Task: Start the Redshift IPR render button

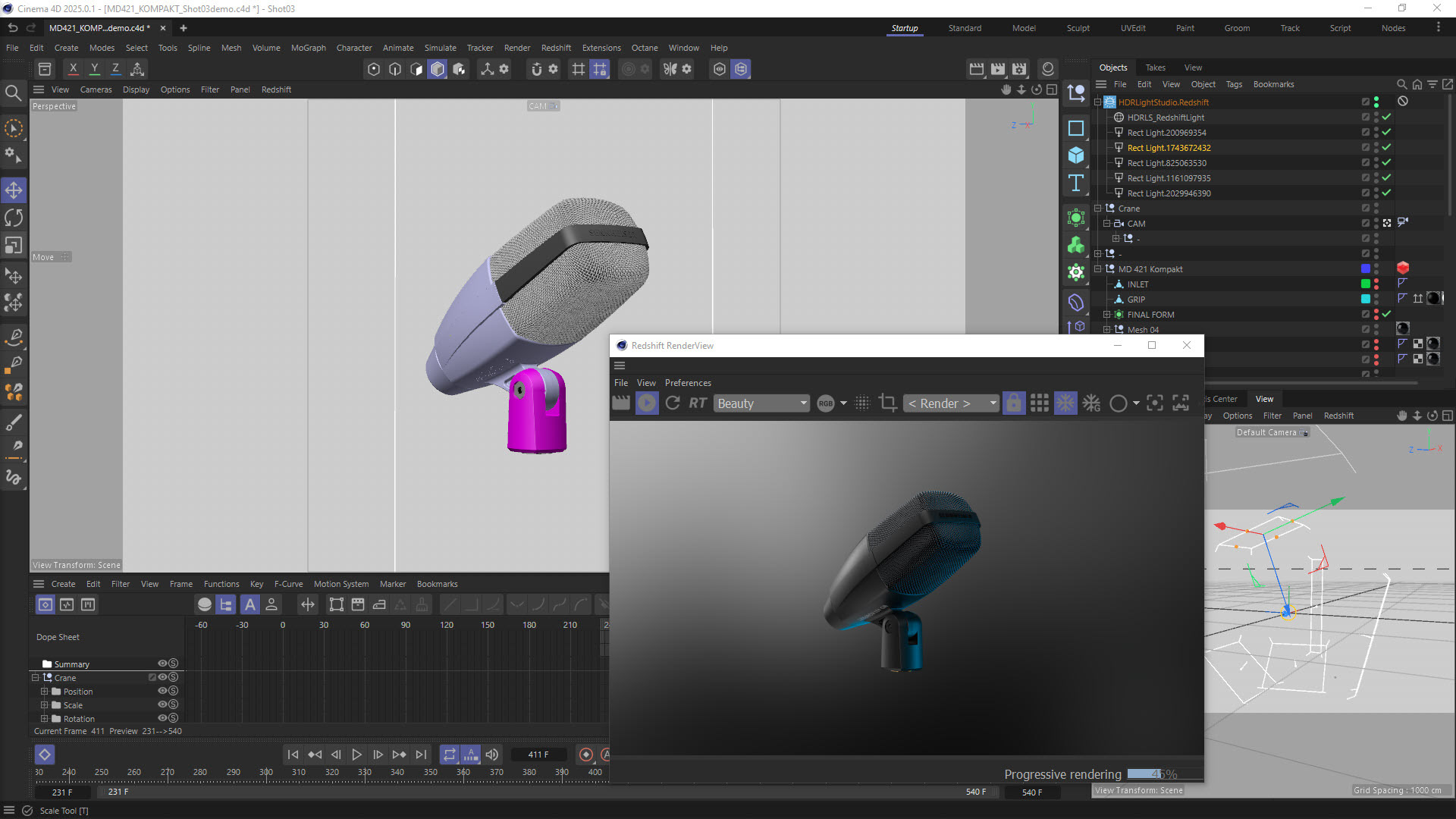Action: pyautogui.click(x=647, y=403)
